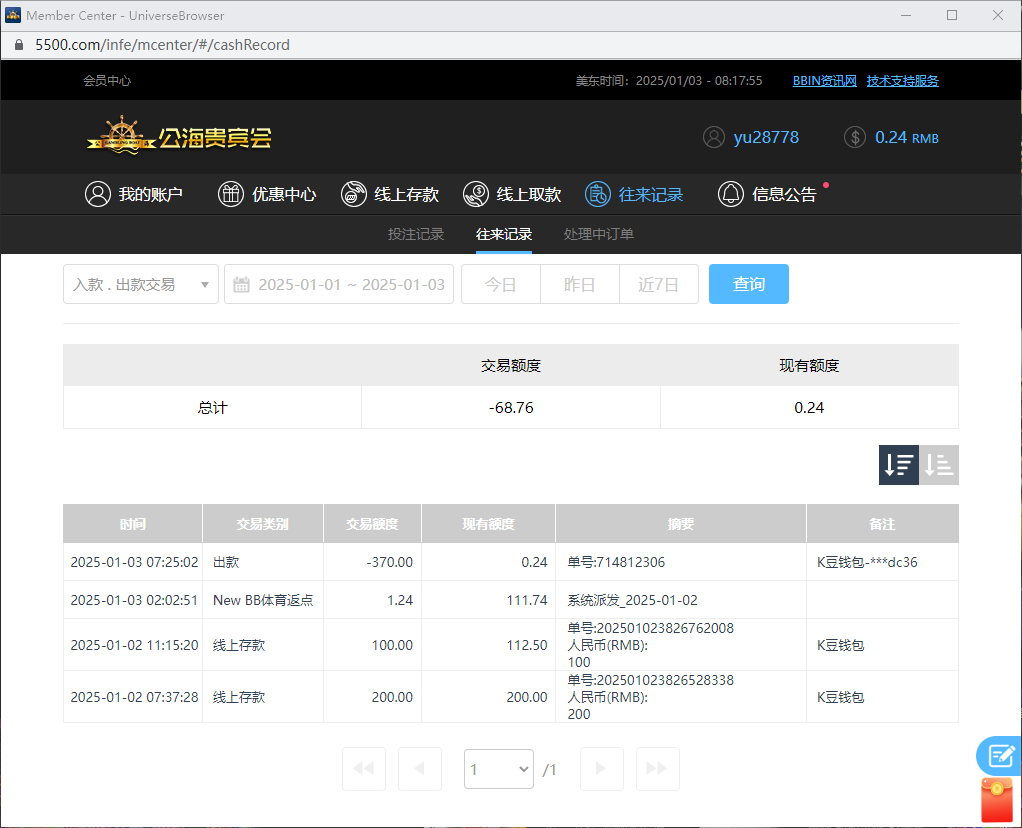The height and width of the screenshot is (828, 1022).
Task: Open the BBIN资讯网 link
Action: coord(825,81)
